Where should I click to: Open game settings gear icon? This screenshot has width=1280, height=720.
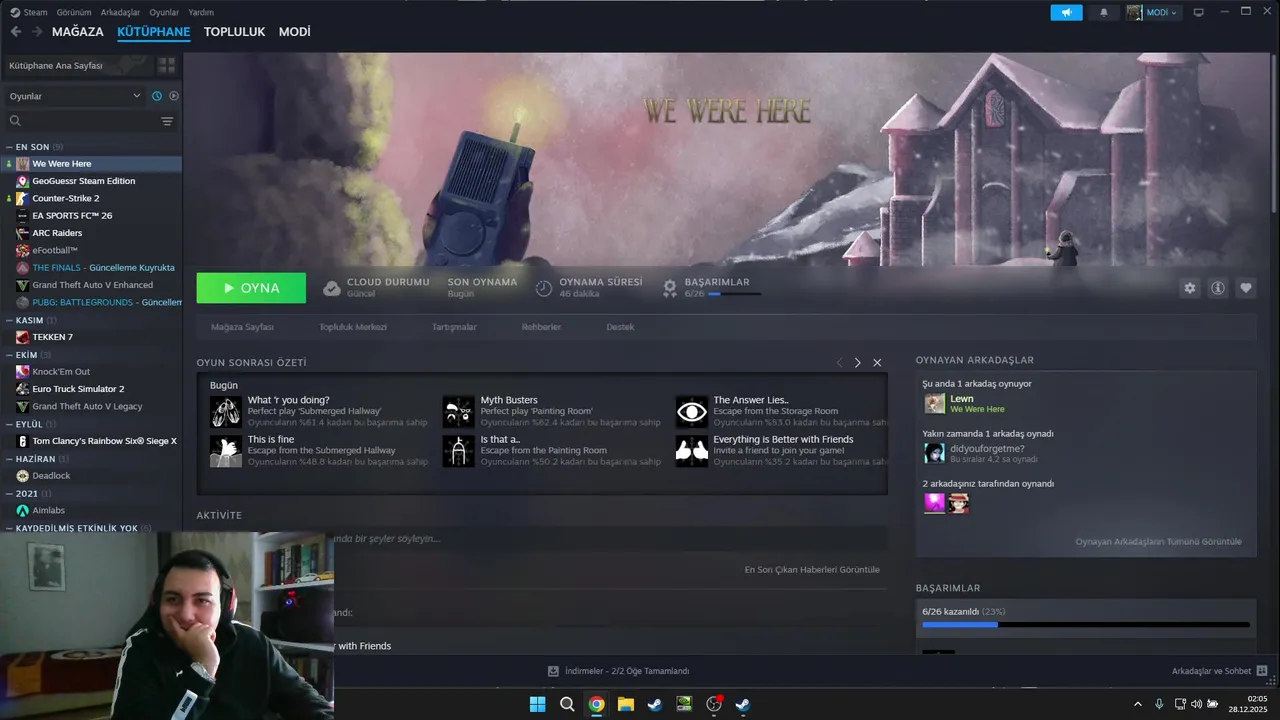[x=1190, y=288]
